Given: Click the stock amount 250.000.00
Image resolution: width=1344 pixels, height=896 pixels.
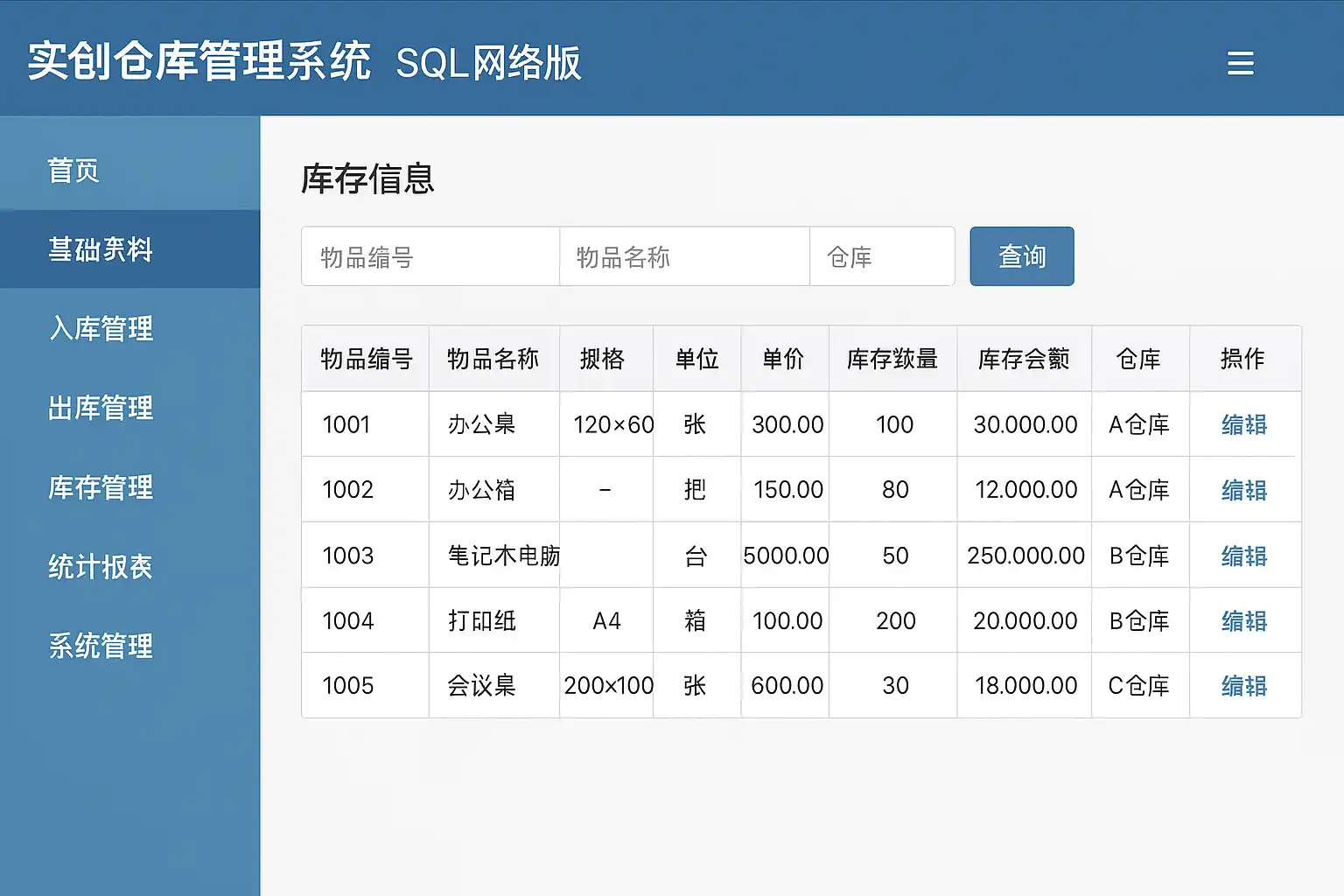Looking at the screenshot, I should click(1025, 556).
